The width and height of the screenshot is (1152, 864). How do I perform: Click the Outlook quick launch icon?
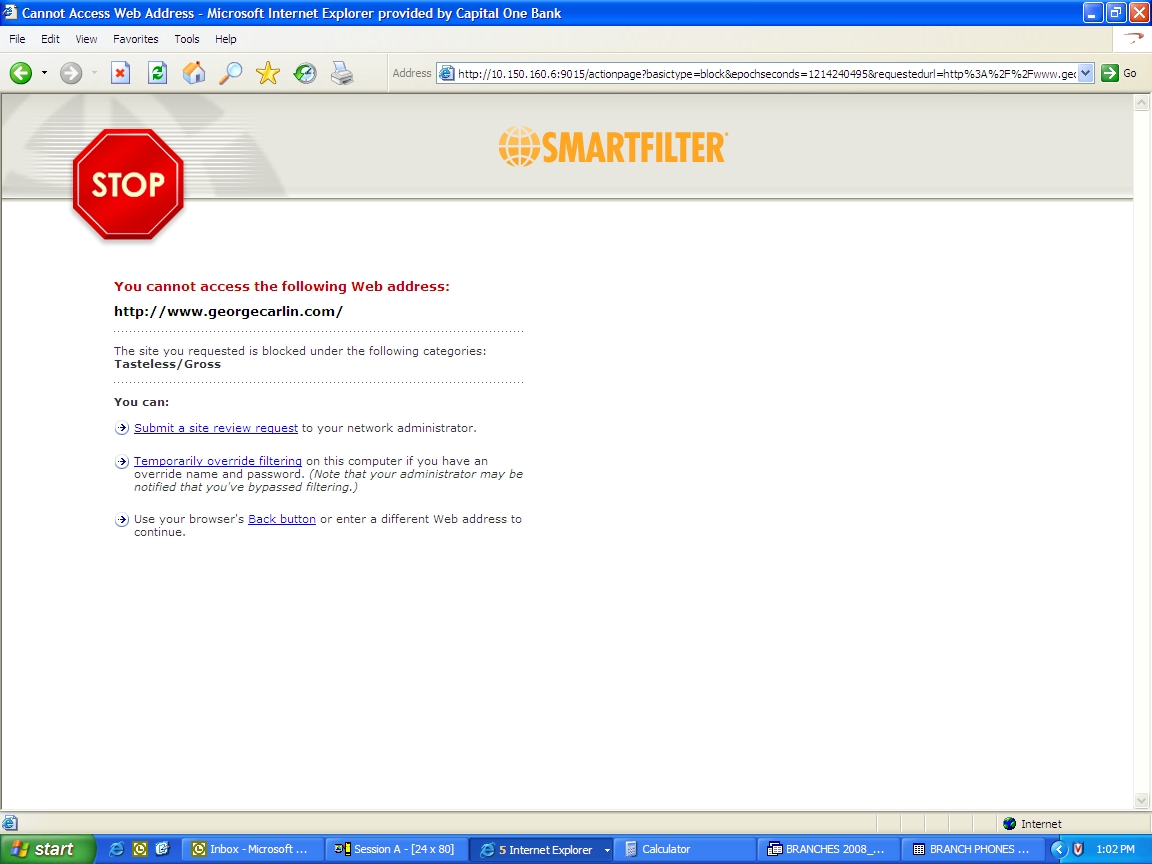[x=140, y=849]
